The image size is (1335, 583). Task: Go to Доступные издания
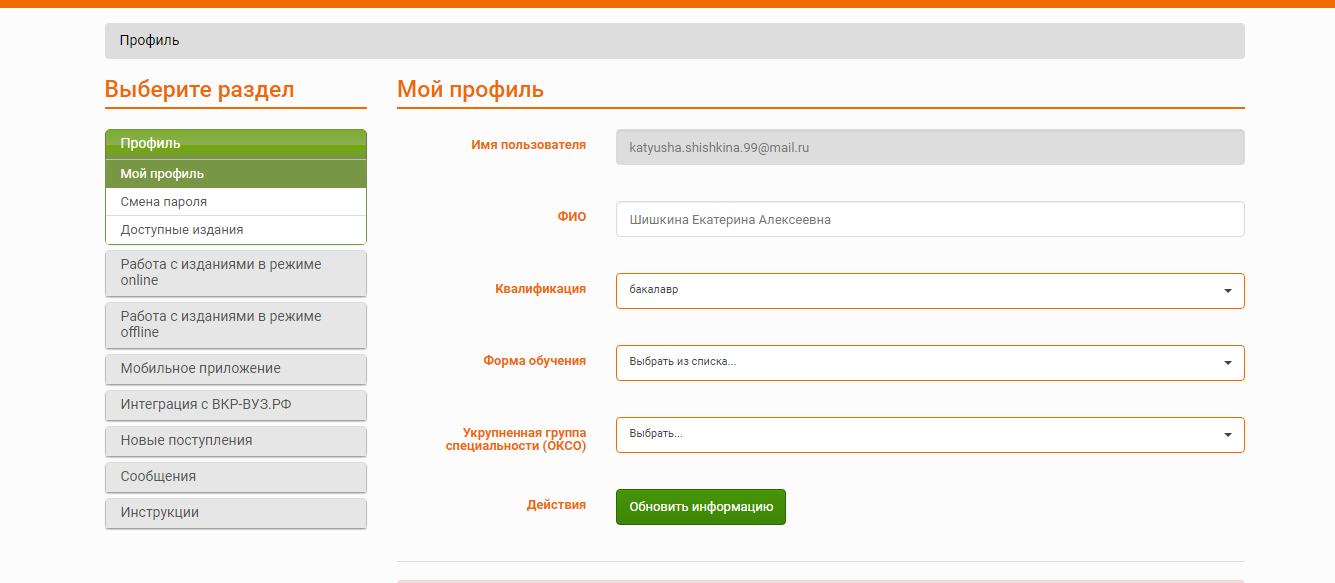click(x=182, y=230)
